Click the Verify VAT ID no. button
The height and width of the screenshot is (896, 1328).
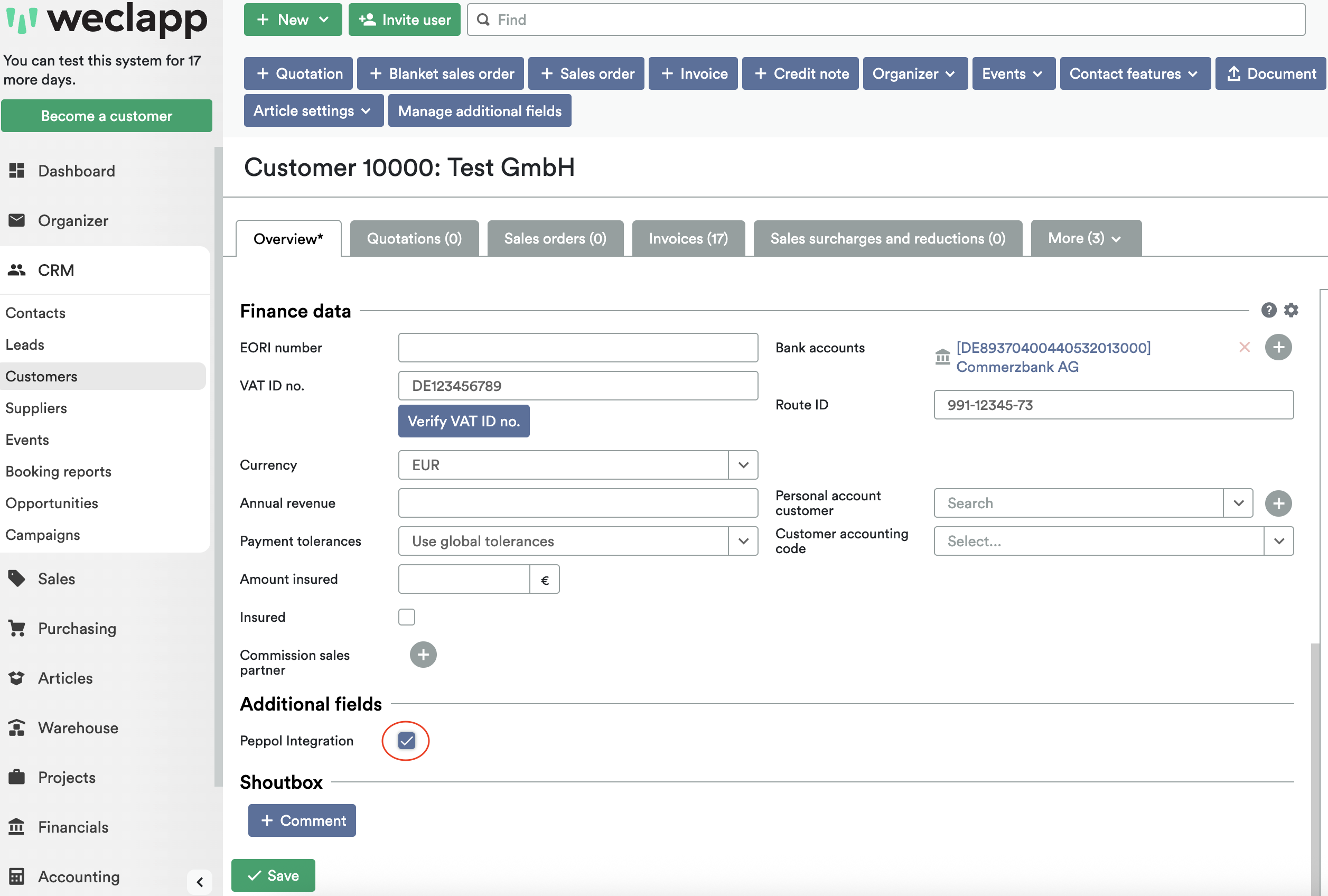[x=463, y=421]
